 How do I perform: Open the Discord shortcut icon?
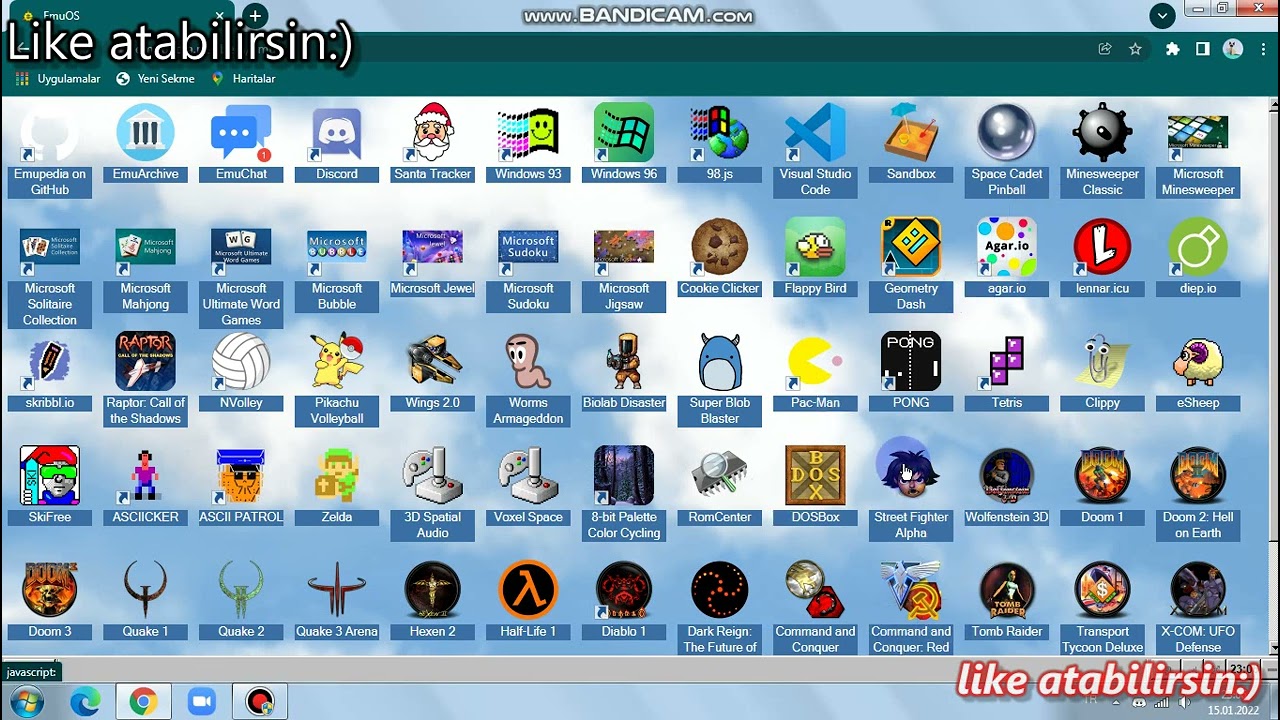(x=337, y=133)
